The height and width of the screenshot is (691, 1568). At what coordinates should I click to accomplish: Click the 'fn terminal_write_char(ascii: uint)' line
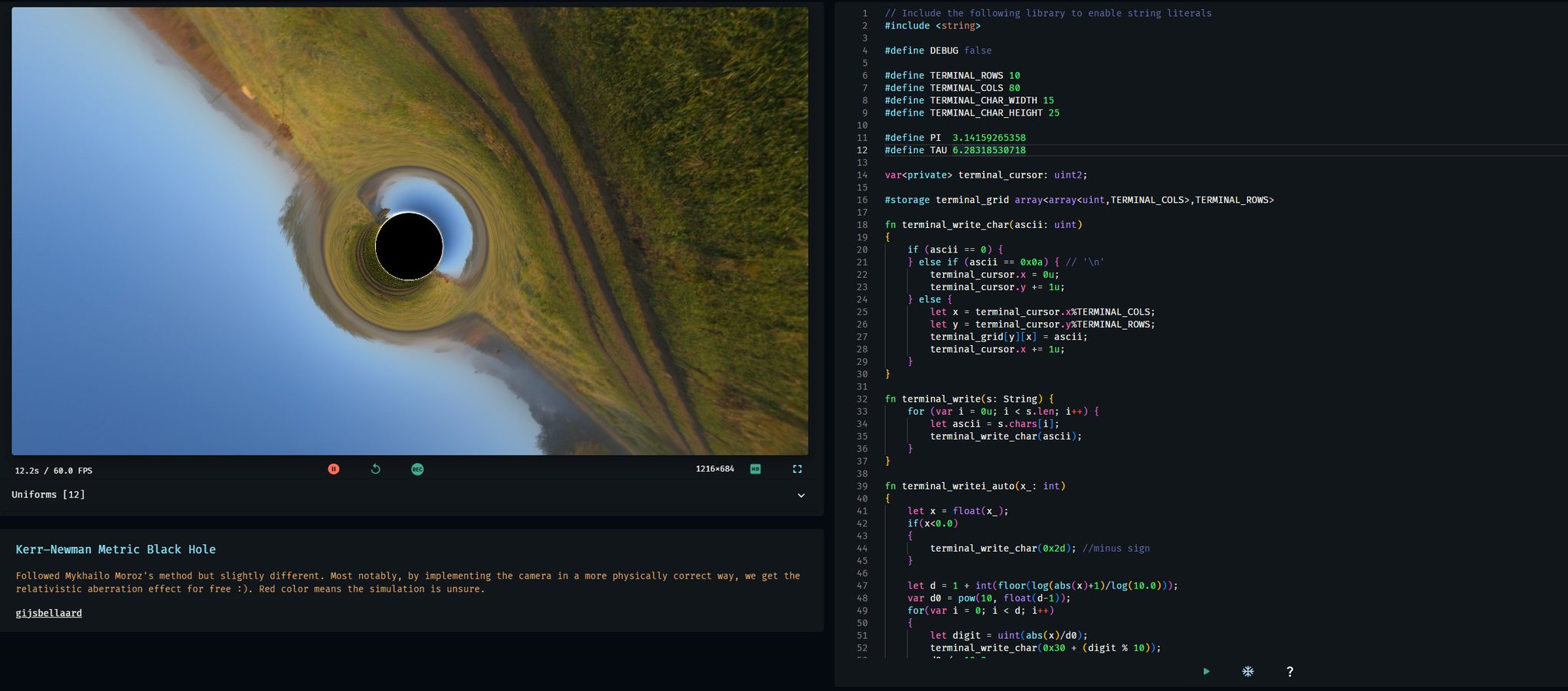click(984, 225)
